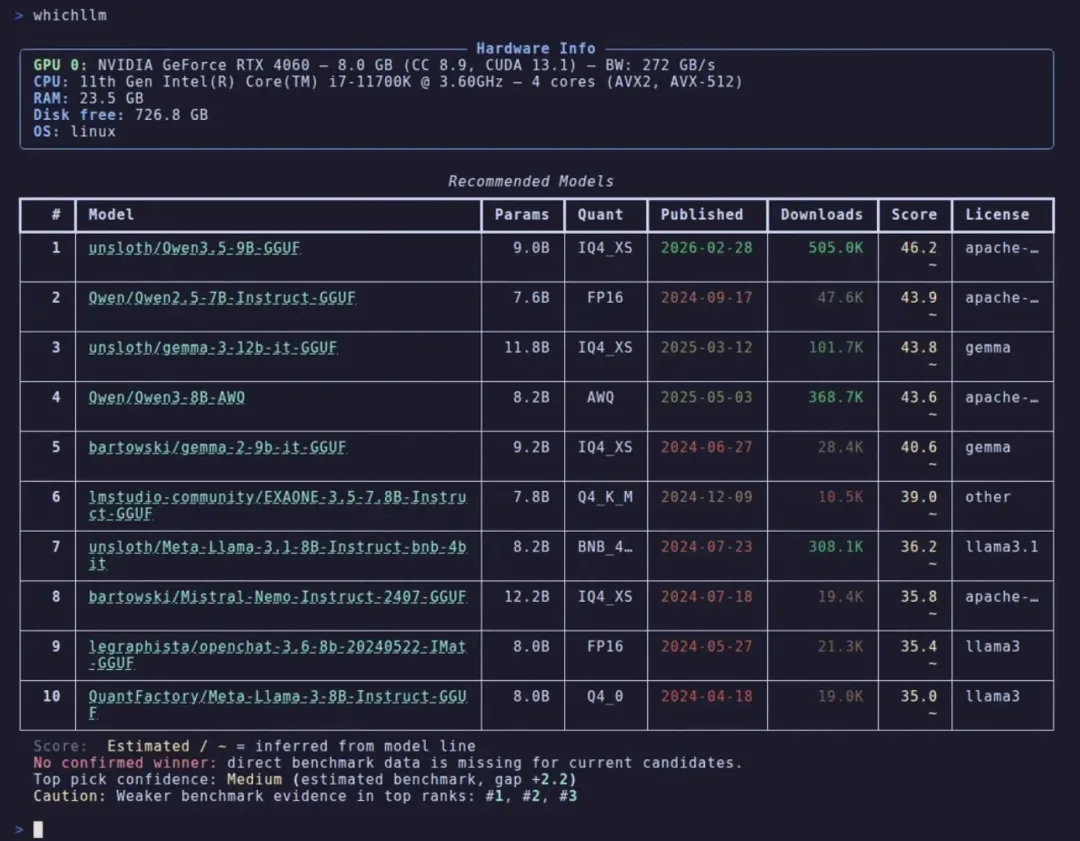Follow the bartowski Mistral-Nemo-Instruct-2407 link
1080x841 pixels.
(277, 597)
